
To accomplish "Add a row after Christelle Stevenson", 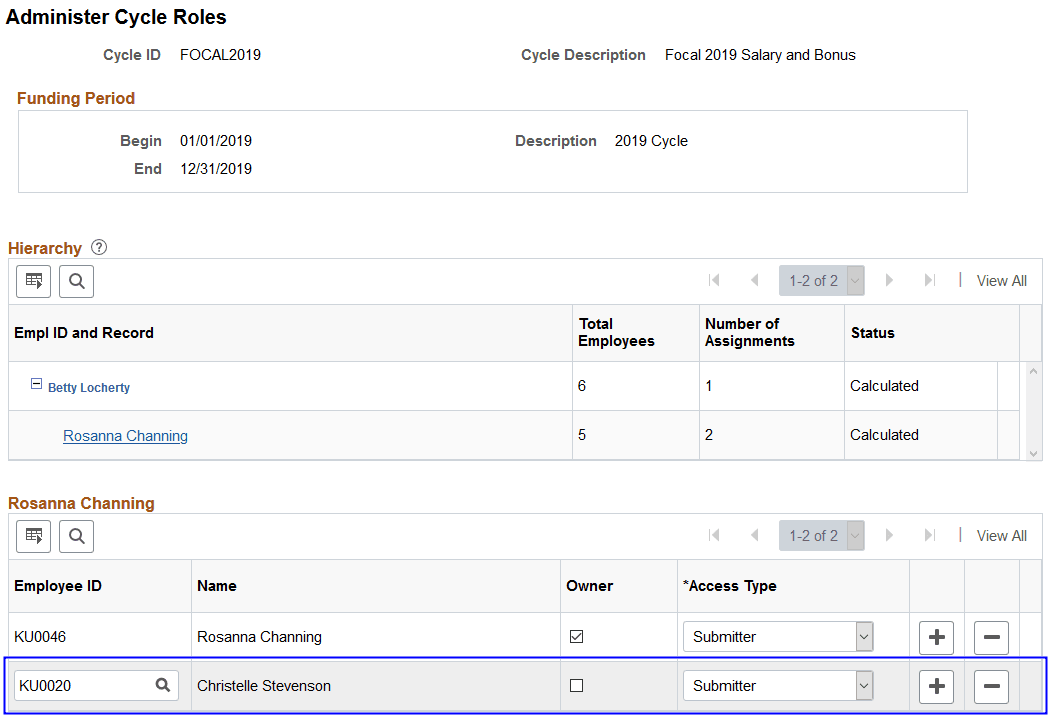I will [935, 686].
